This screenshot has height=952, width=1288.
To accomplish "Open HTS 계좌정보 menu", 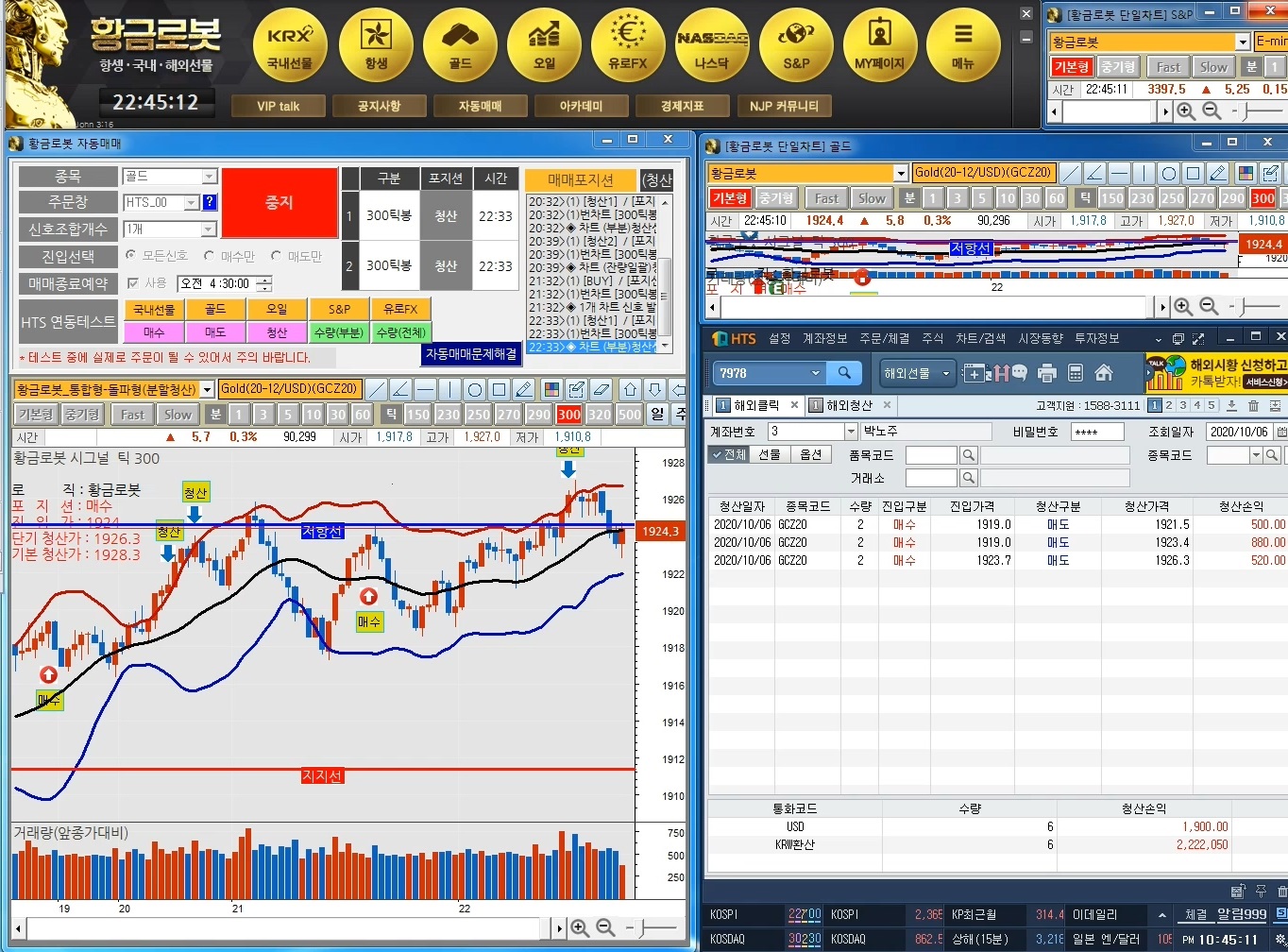I will 826,338.
